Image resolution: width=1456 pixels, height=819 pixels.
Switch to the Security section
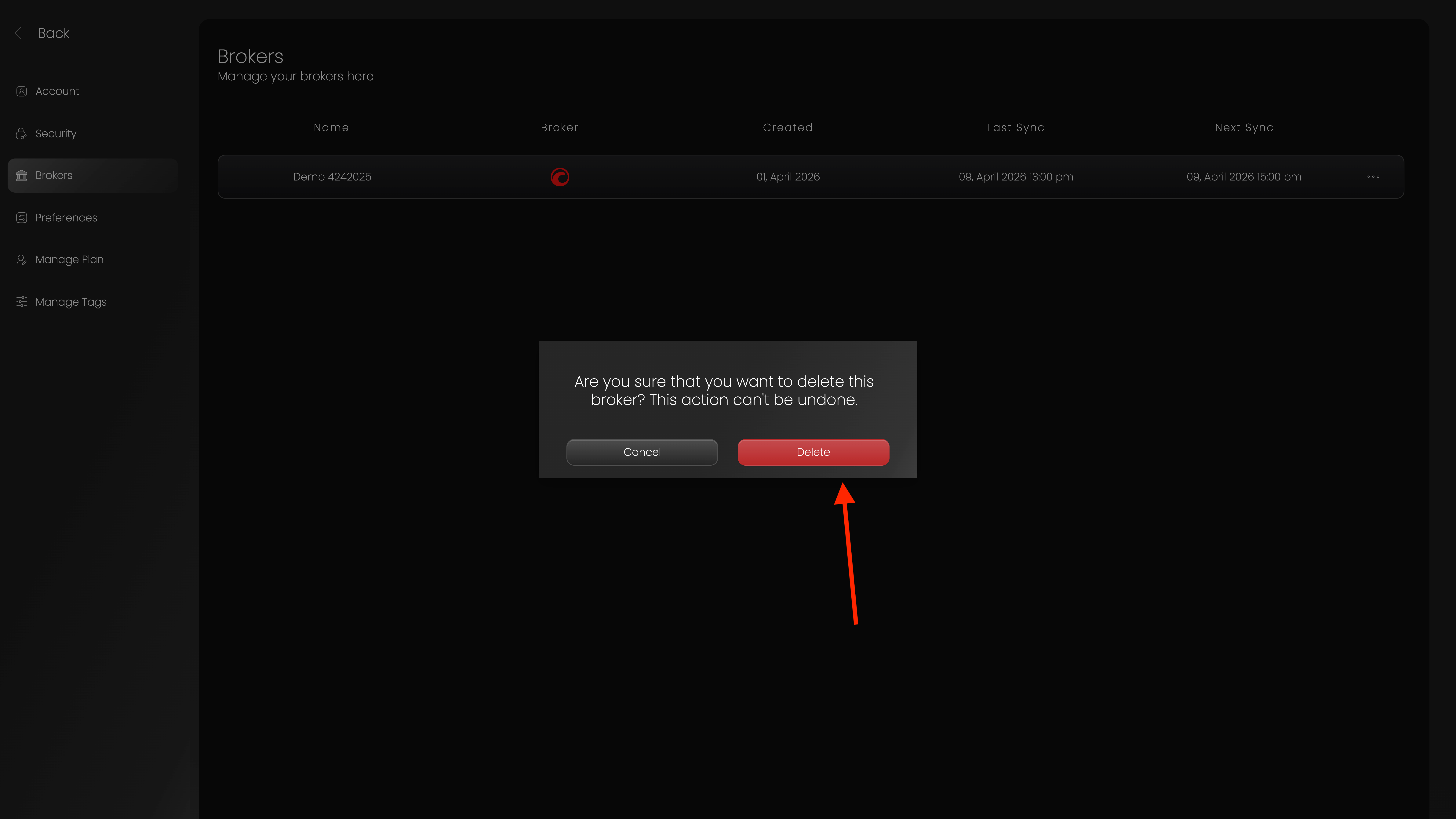pos(55,133)
